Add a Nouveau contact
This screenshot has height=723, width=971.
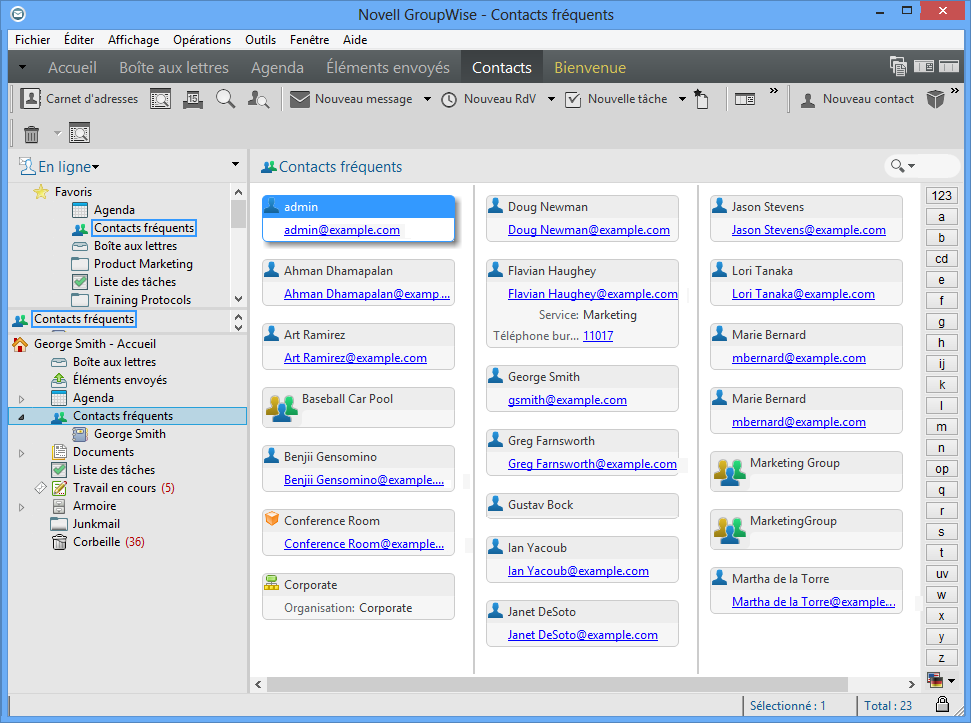tap(857, 99)
